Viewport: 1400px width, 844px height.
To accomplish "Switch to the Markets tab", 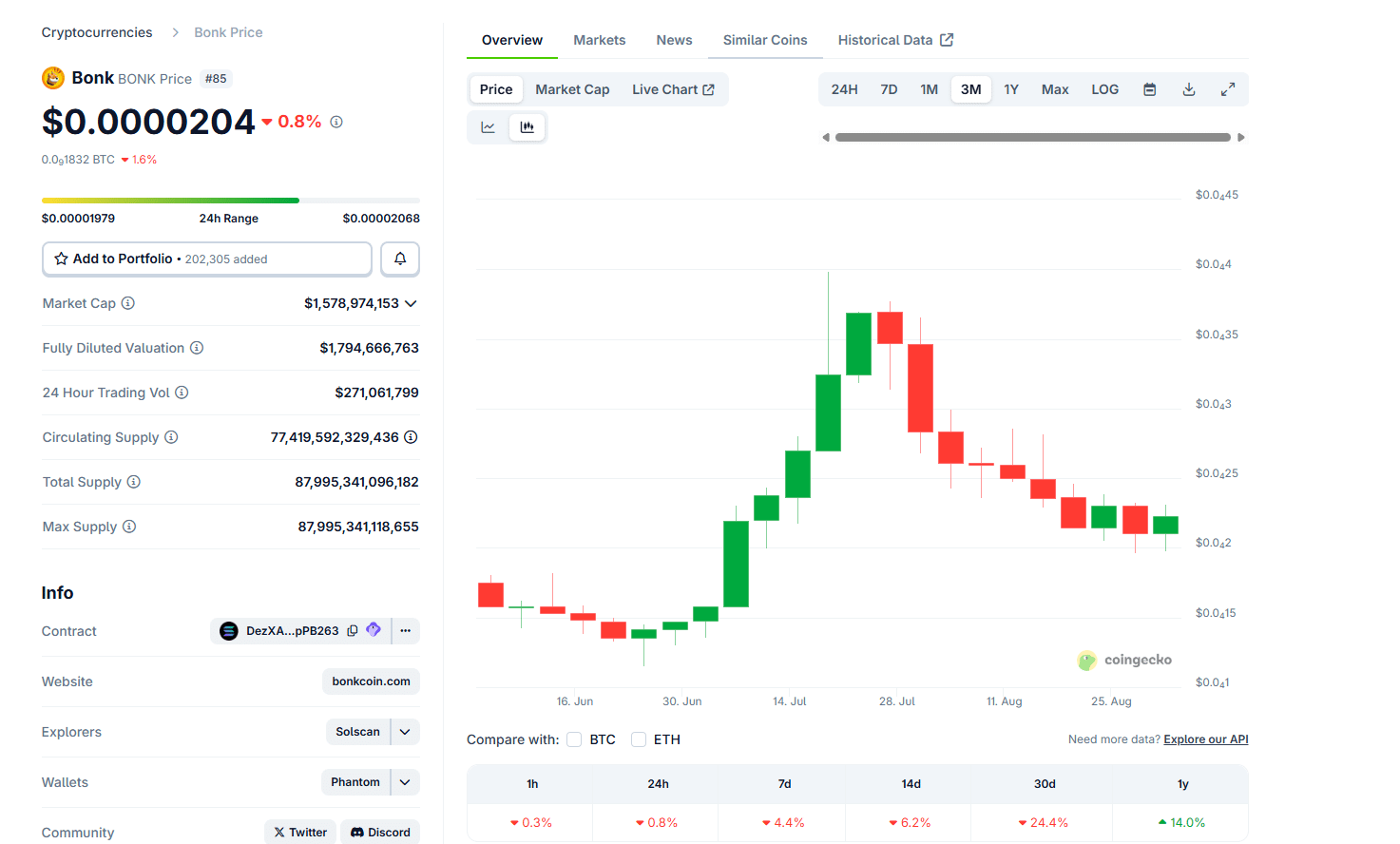I will pos(599,40).
